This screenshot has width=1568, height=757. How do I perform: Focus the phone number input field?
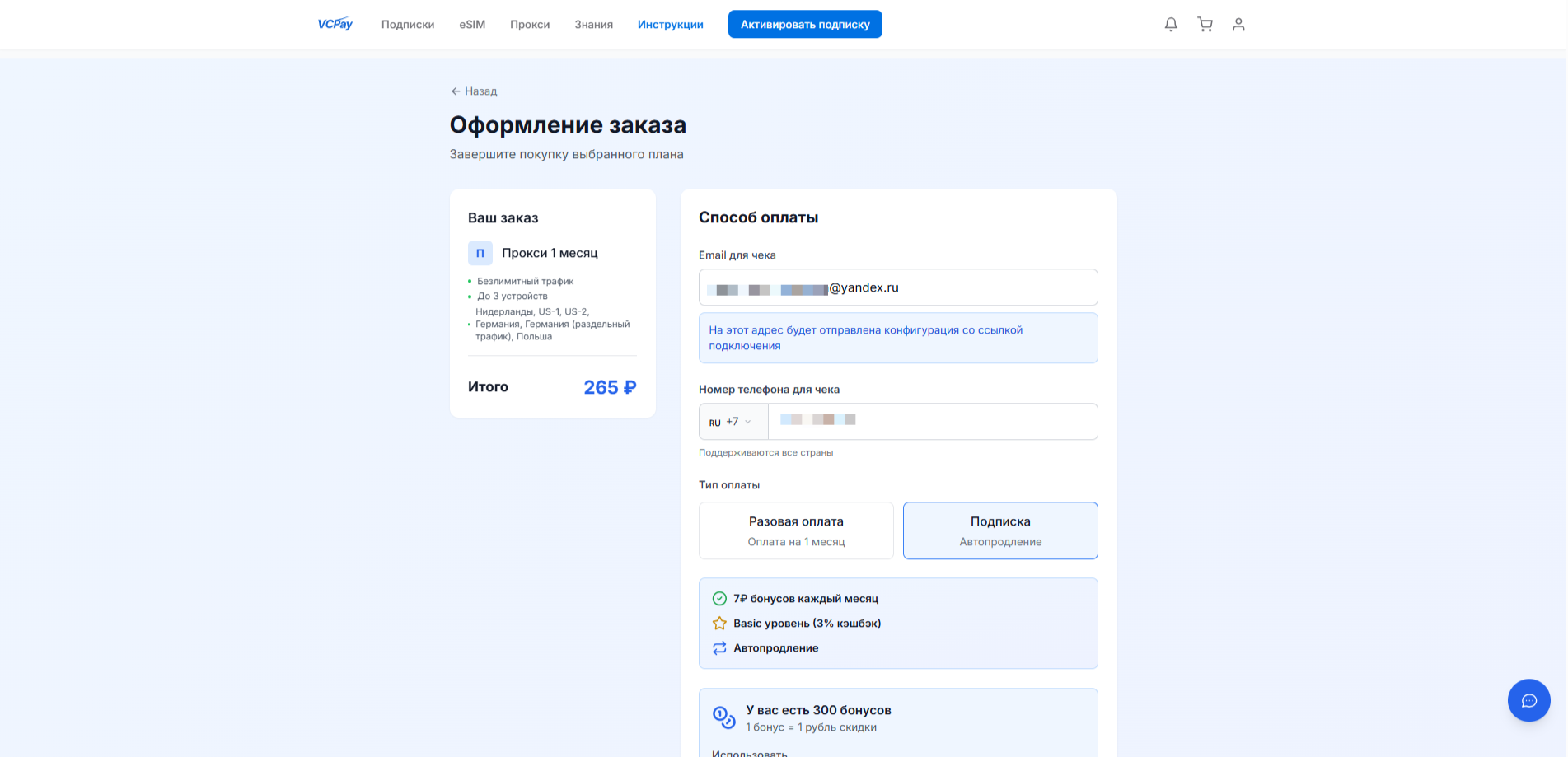[933, 422]
